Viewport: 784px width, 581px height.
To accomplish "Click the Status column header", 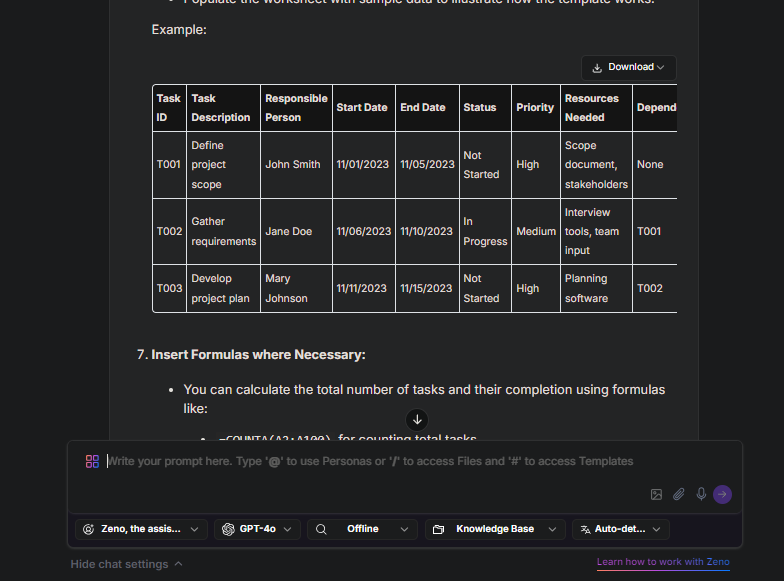I will tap(485, 108).
